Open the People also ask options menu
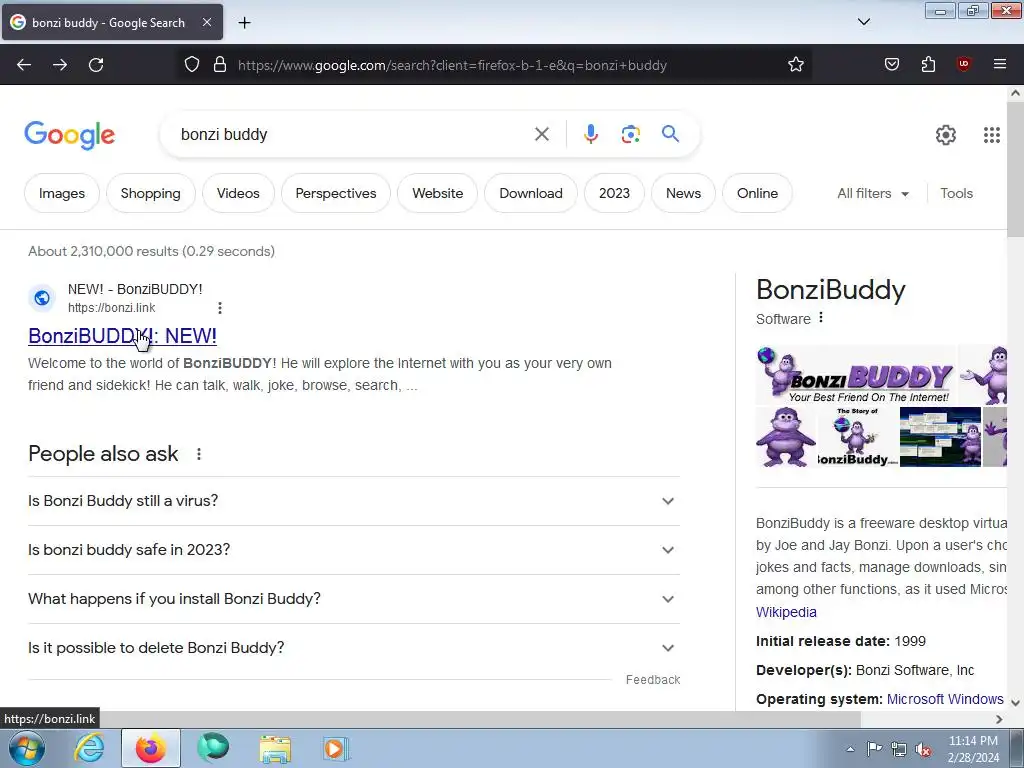This screenshot has width=1024, height=768. tap(199, 454)
